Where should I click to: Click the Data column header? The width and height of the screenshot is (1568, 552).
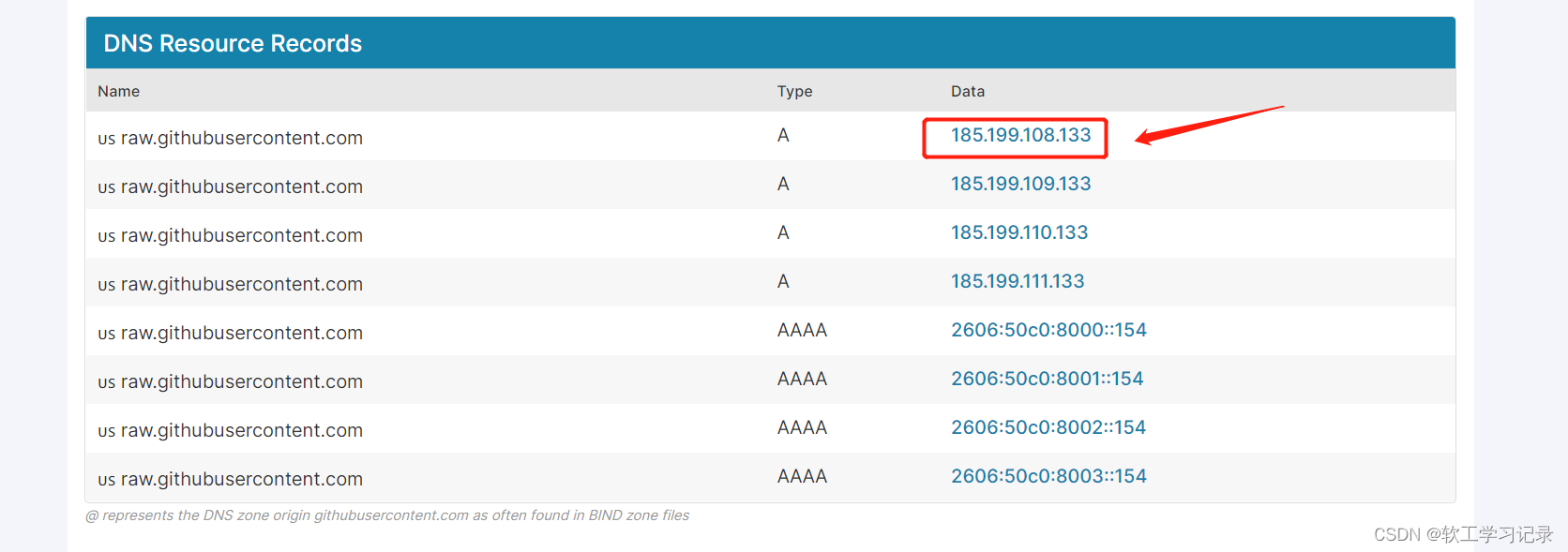[x=968, y=91]
